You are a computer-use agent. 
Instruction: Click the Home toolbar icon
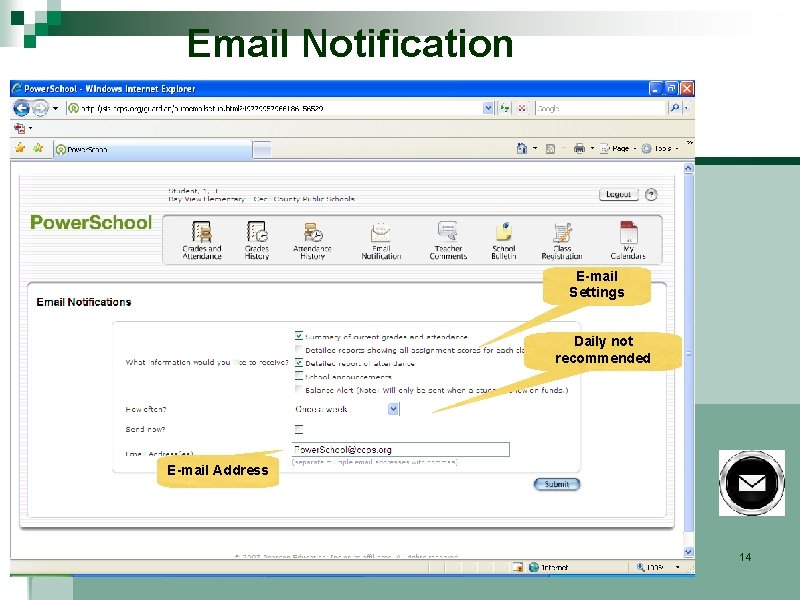[521, 148]
